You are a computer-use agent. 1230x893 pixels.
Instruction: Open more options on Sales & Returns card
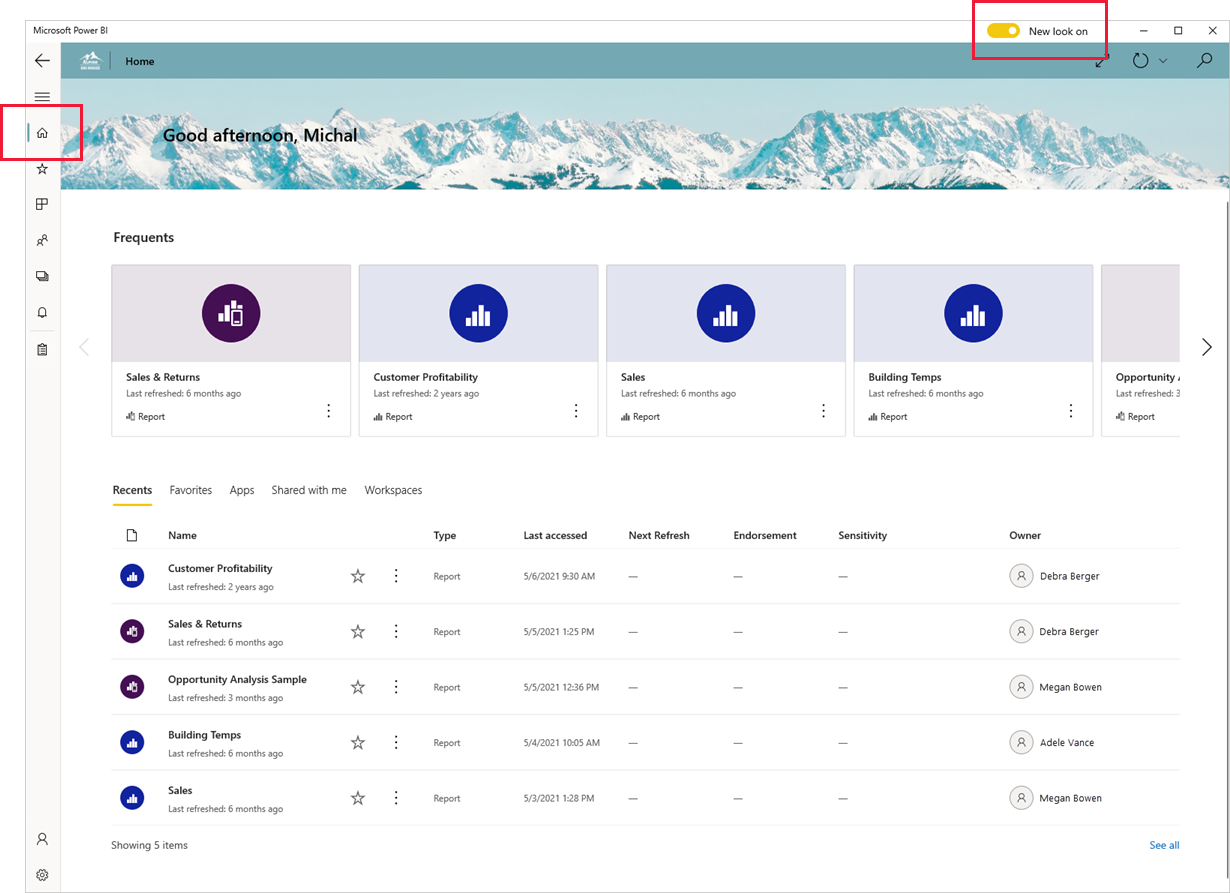point(328,411)
